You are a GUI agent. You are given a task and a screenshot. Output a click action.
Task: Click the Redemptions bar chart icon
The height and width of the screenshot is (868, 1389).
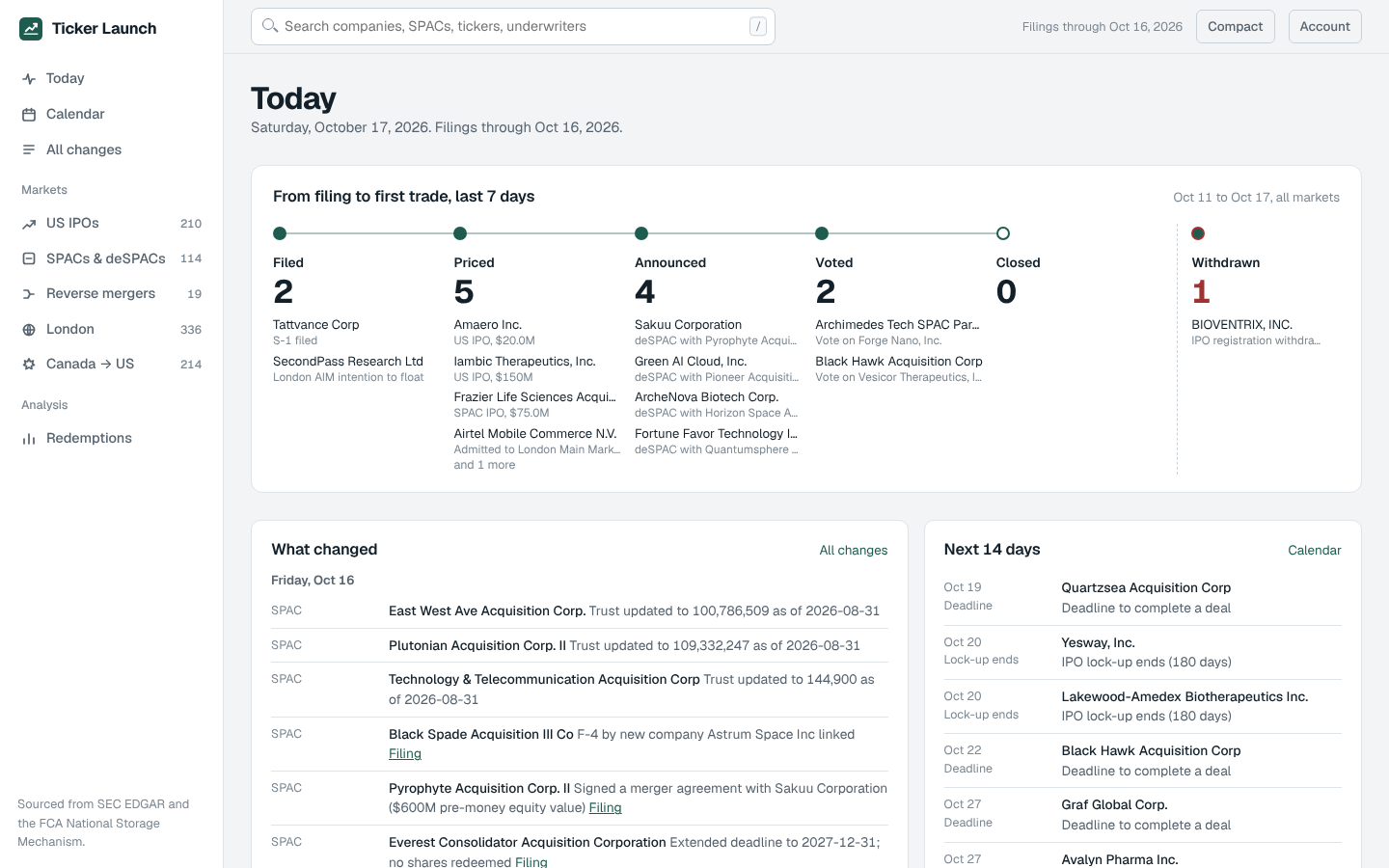pyautogui.click(x=29, y=439)
